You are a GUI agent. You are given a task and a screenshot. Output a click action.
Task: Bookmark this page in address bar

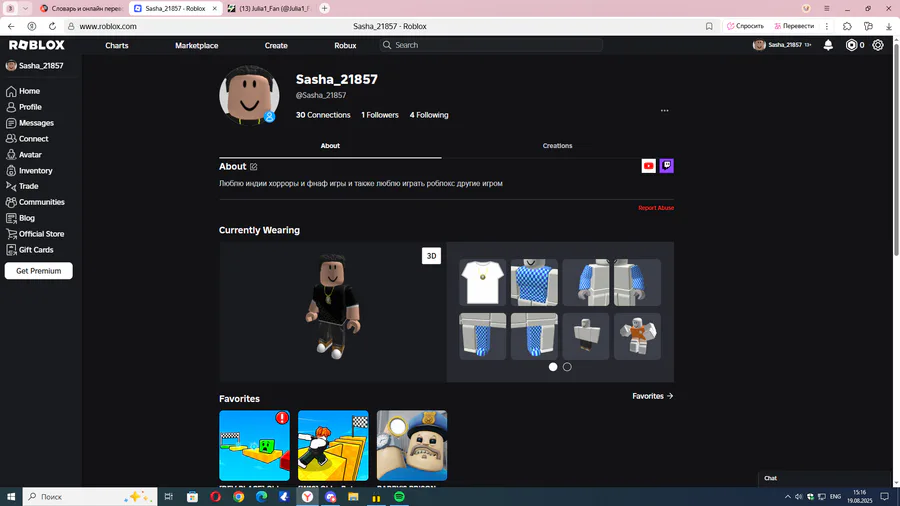coord(709,26)
